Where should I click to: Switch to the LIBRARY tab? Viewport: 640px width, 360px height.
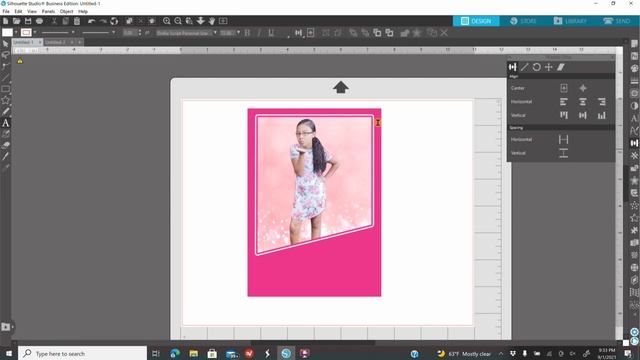pyautogui.click(x=570, y=21)
